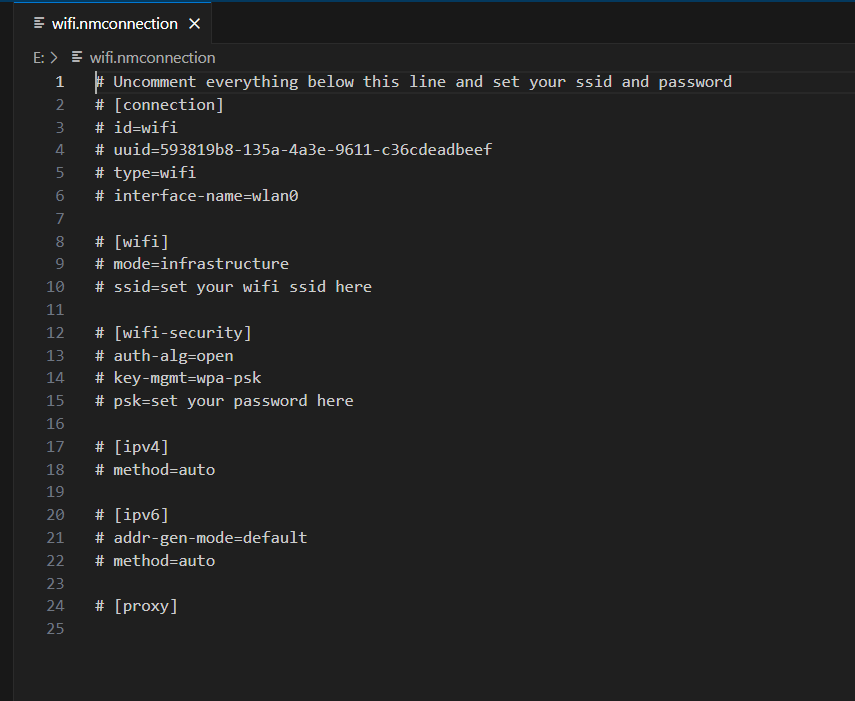Click line number 8 in the gutter

point(60,241)
